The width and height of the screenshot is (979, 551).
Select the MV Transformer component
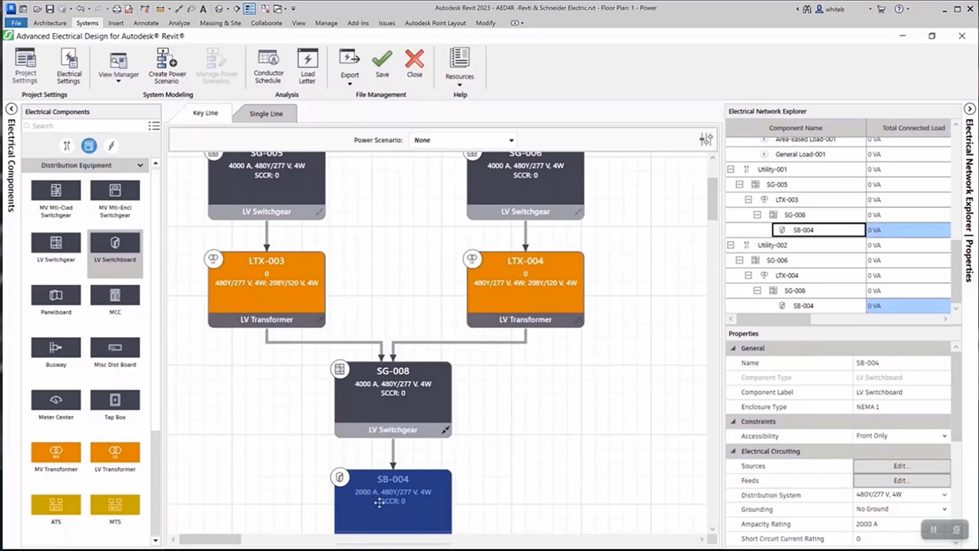[x=56, y=457]
